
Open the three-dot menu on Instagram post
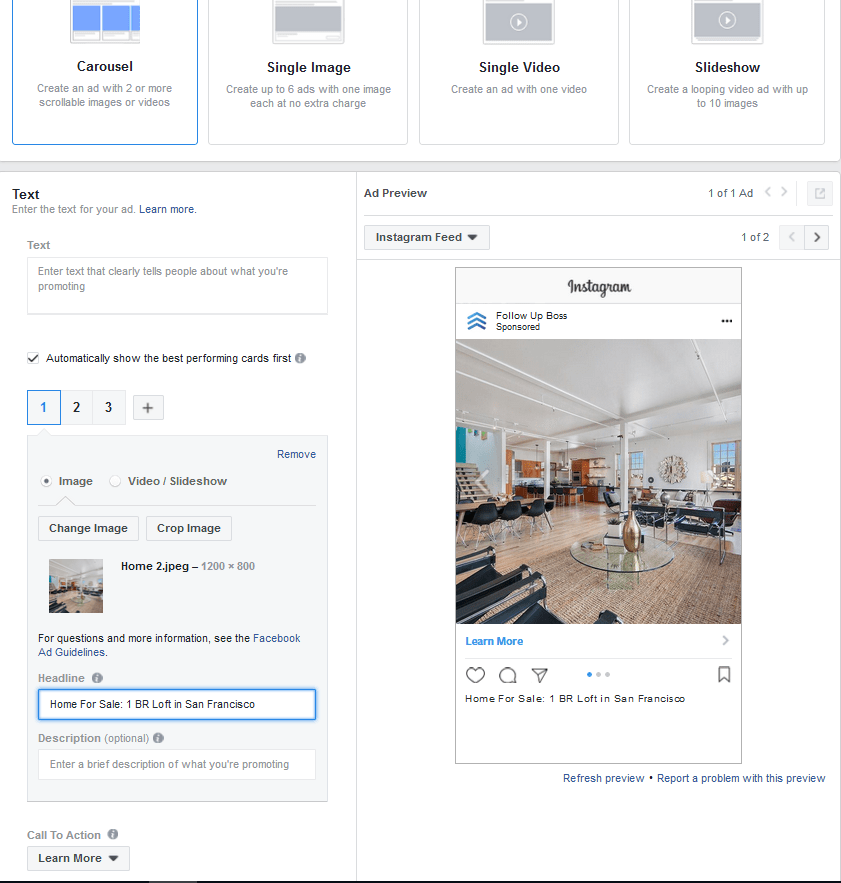727,321
